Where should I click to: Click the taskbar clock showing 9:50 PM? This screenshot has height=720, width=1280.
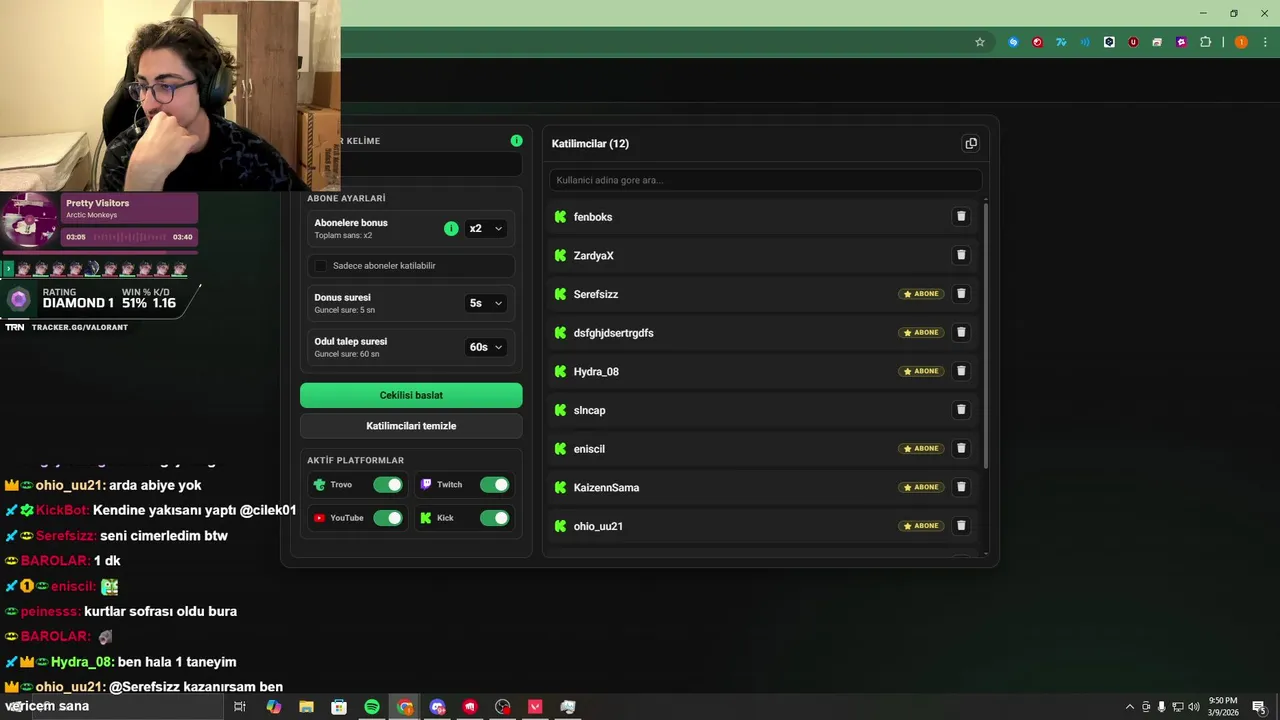pos(1223,707)
